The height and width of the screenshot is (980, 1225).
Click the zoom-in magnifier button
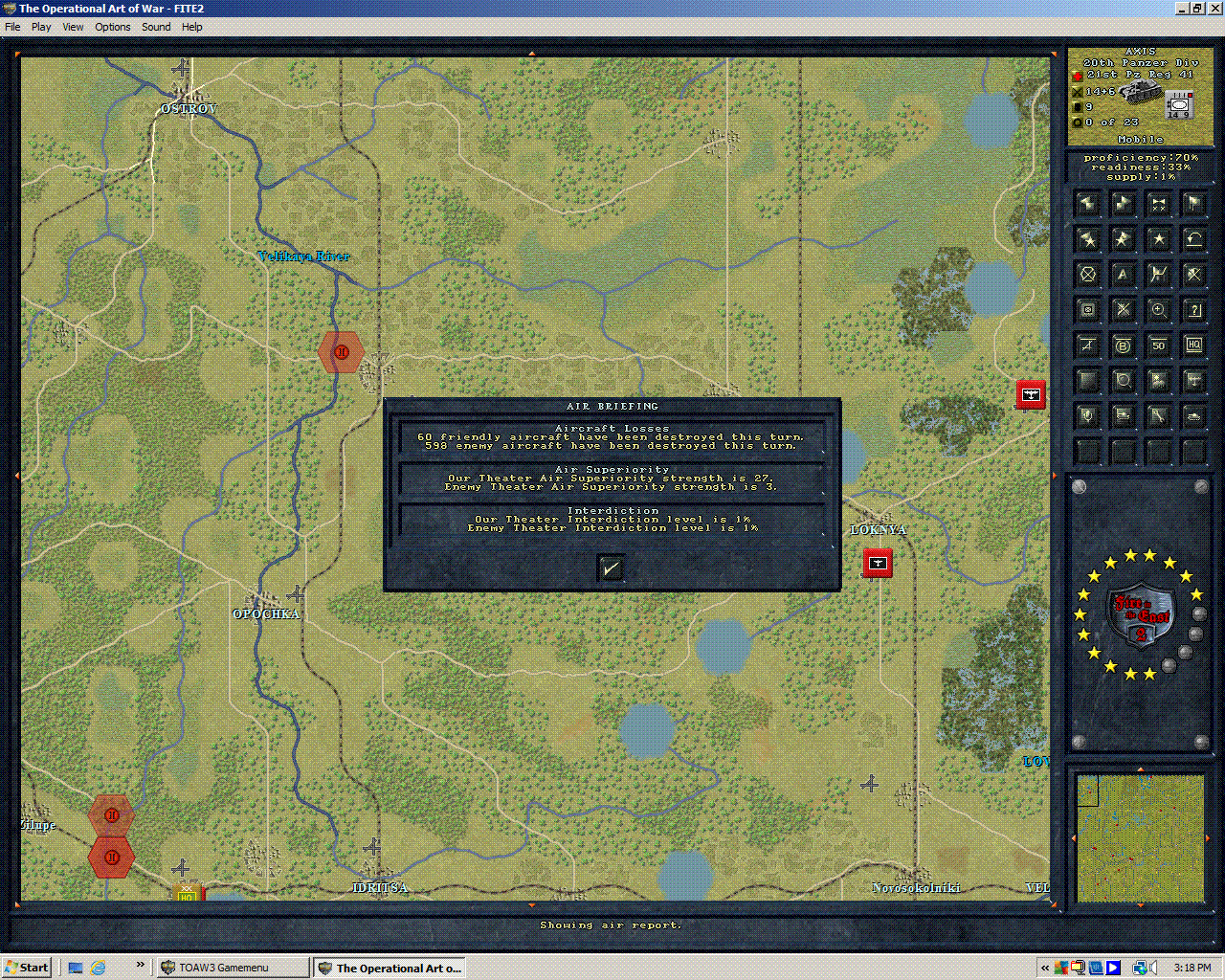(1159, 310)
